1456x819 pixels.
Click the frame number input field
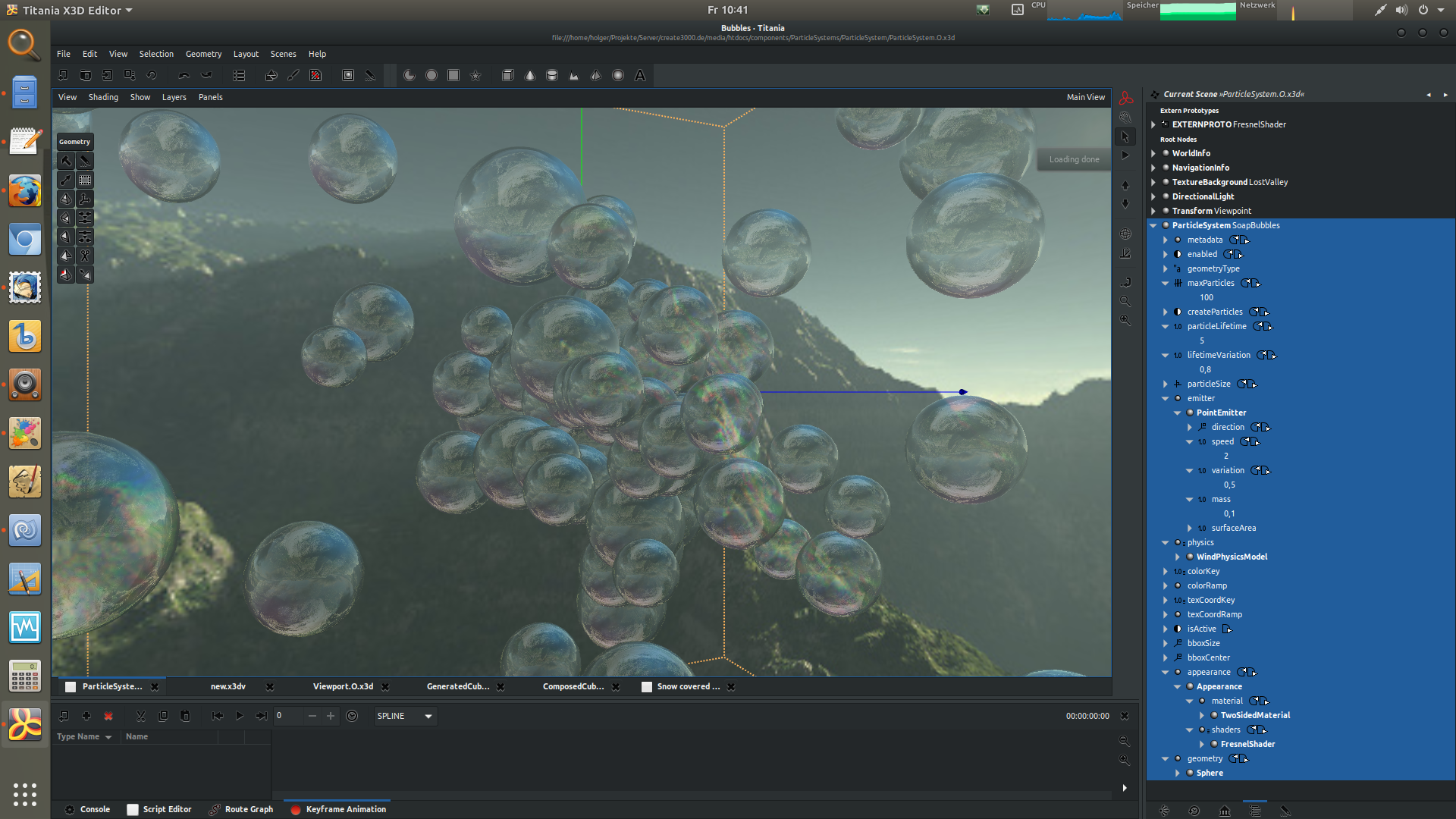pos(288,716)
